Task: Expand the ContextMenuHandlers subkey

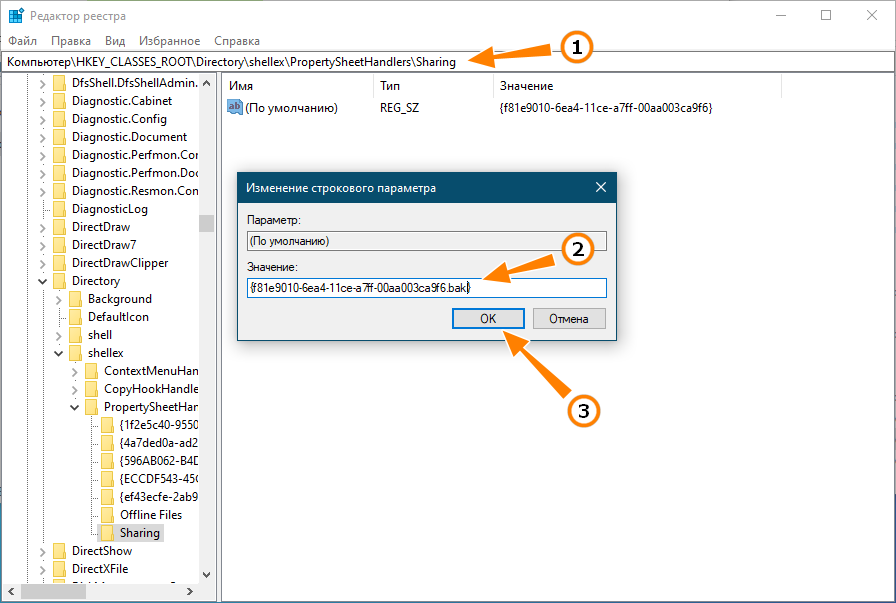Action: 74,372
